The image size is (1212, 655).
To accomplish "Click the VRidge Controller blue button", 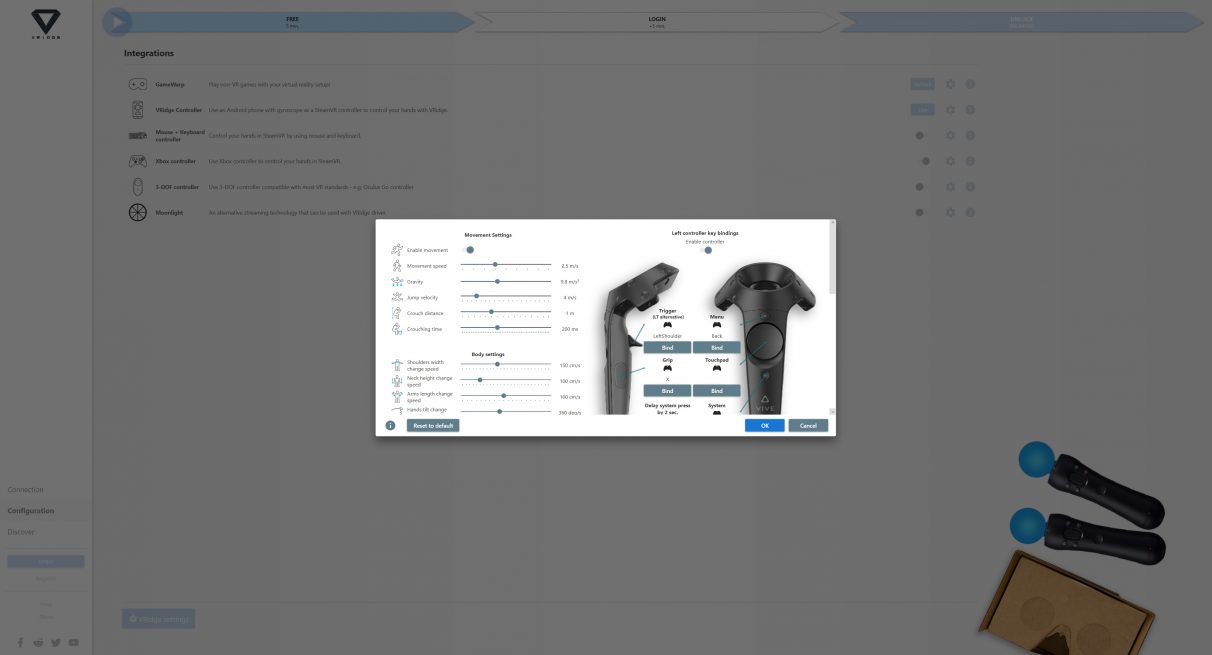I will (x=922, y=110).
